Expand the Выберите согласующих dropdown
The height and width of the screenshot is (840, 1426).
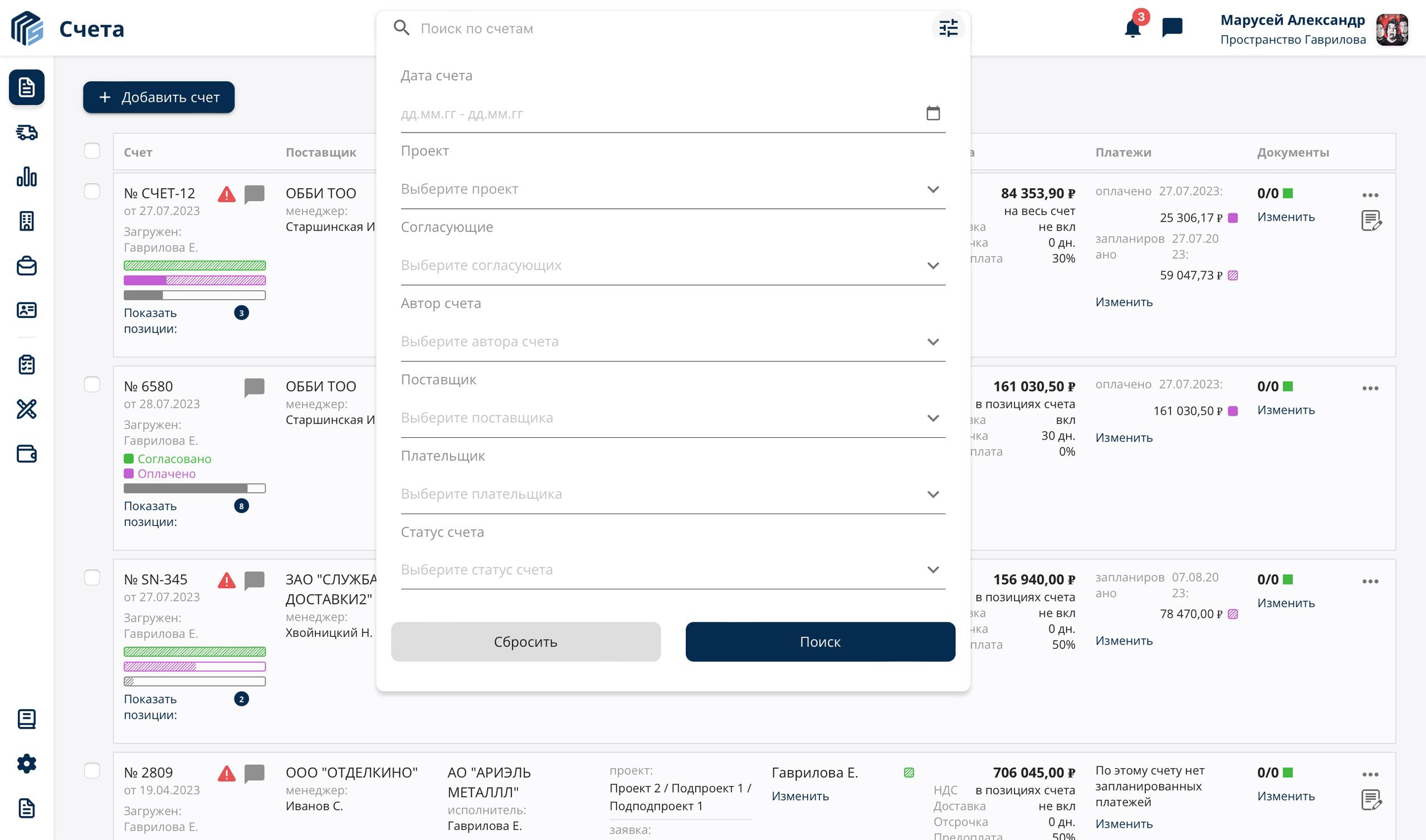click(x=673, y=266)
